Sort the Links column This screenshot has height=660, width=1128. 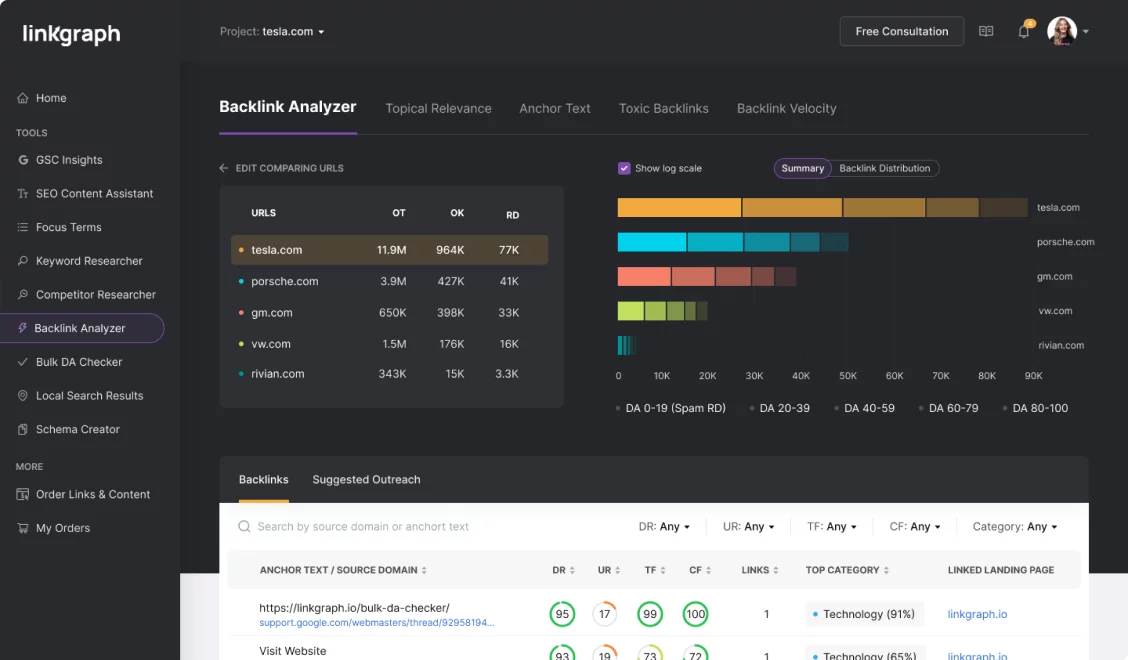click(776, 570)
